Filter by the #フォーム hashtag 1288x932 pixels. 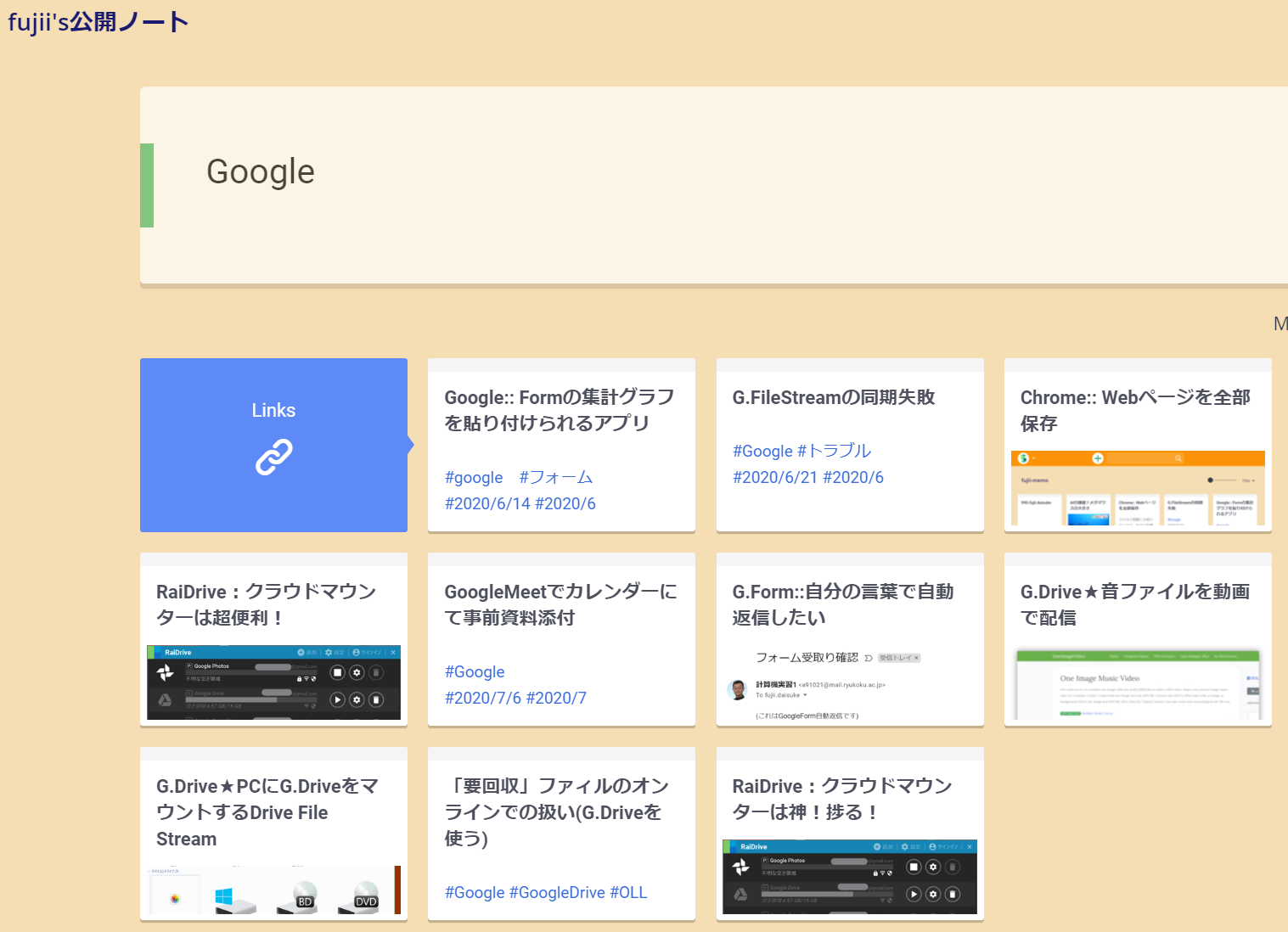pyautogui.click(x=556, y=478)
